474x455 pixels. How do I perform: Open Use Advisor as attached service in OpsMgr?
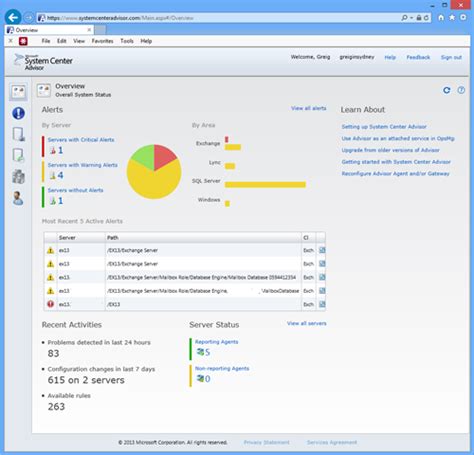coord(398,138)
